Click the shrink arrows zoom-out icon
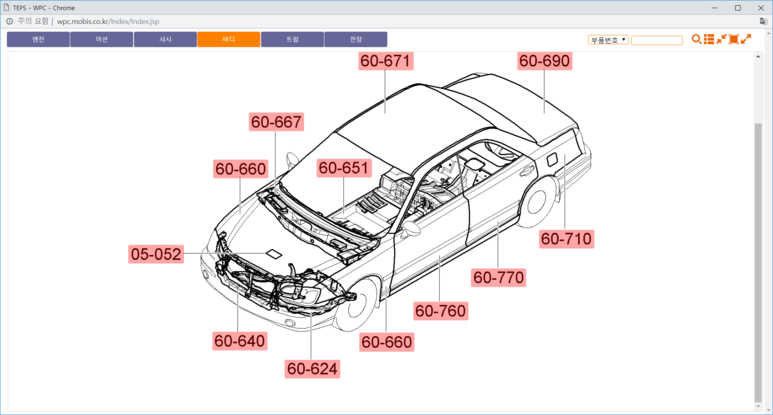Screen dimensions: 773x415 [721, 39]
